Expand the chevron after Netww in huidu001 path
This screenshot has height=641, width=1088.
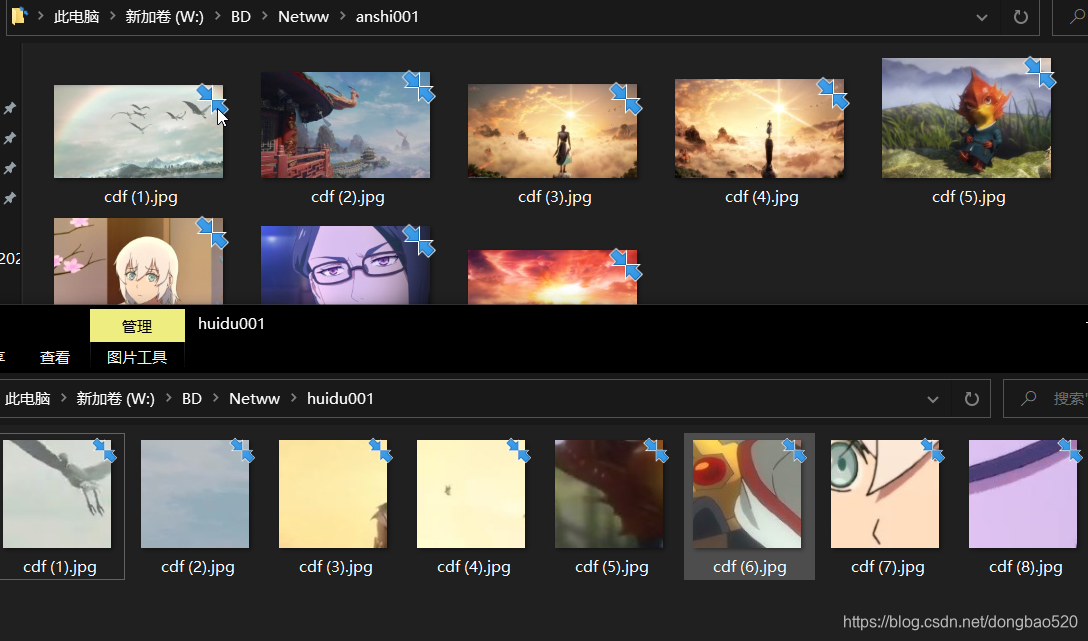click(294, 398)
